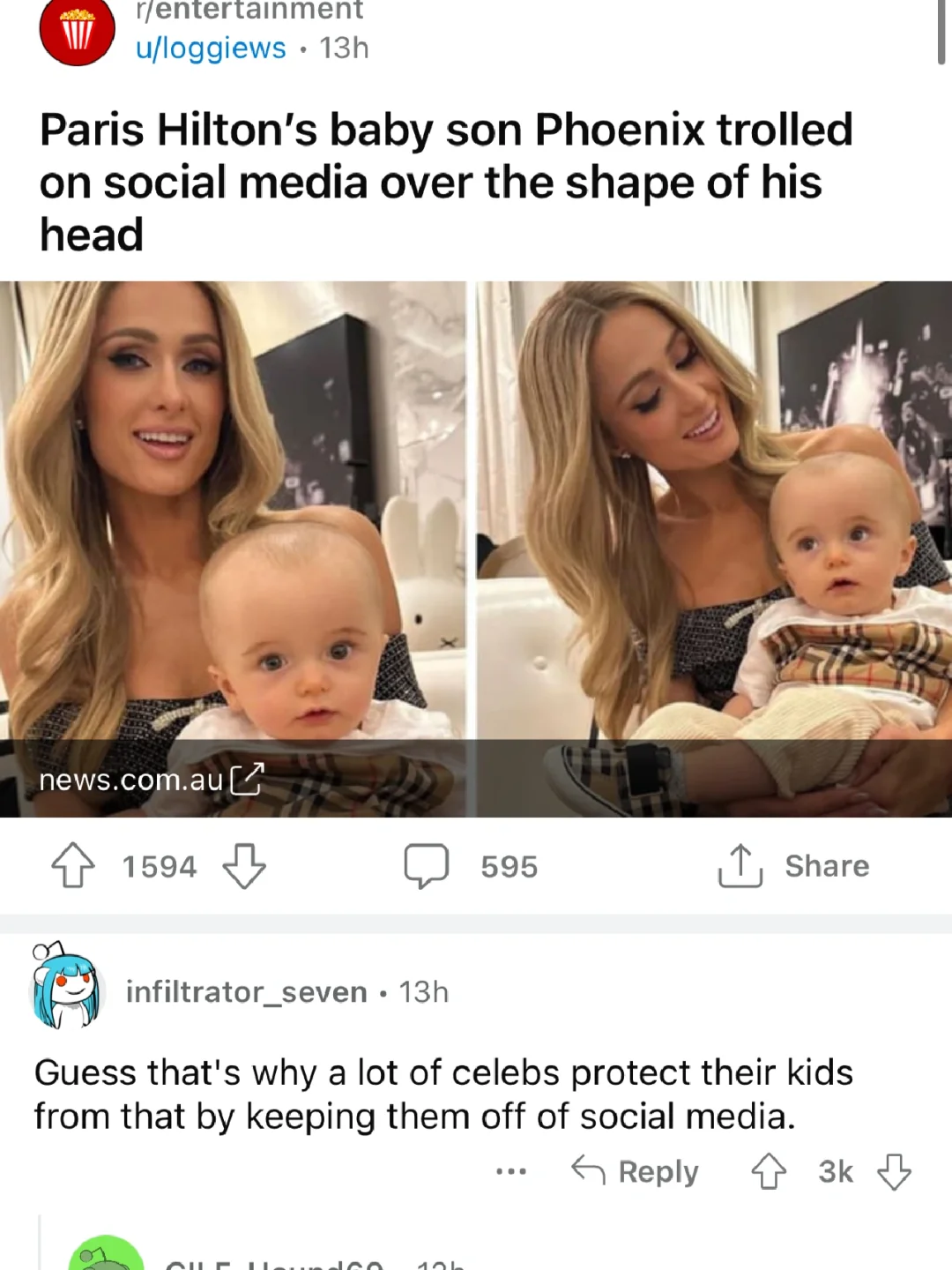Downvote the Paris Hilton post

(x=244, y=865)
